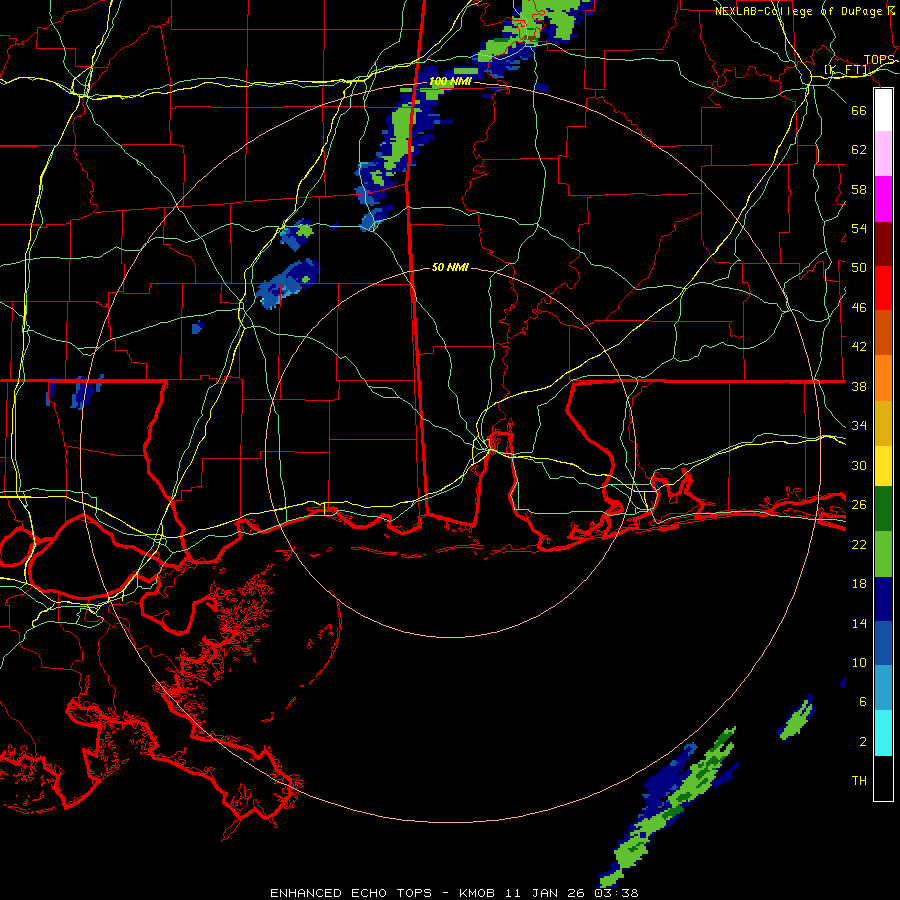Click the "ENHANCED ECHO TOPS" caption text
This screenshot has width=900, height=900.
coord(351,893)
